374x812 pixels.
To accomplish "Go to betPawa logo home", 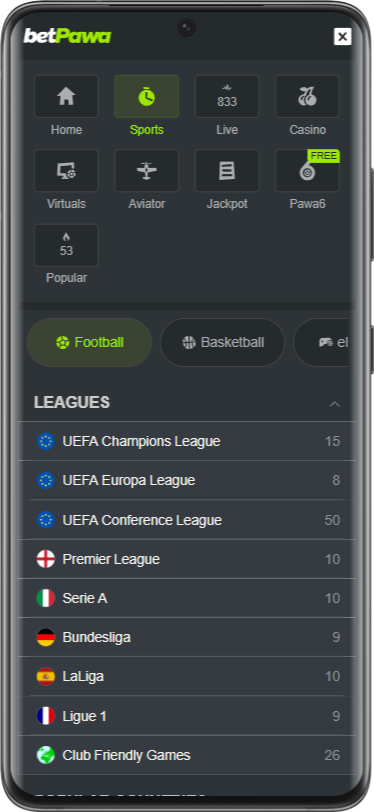I will 67,36.
